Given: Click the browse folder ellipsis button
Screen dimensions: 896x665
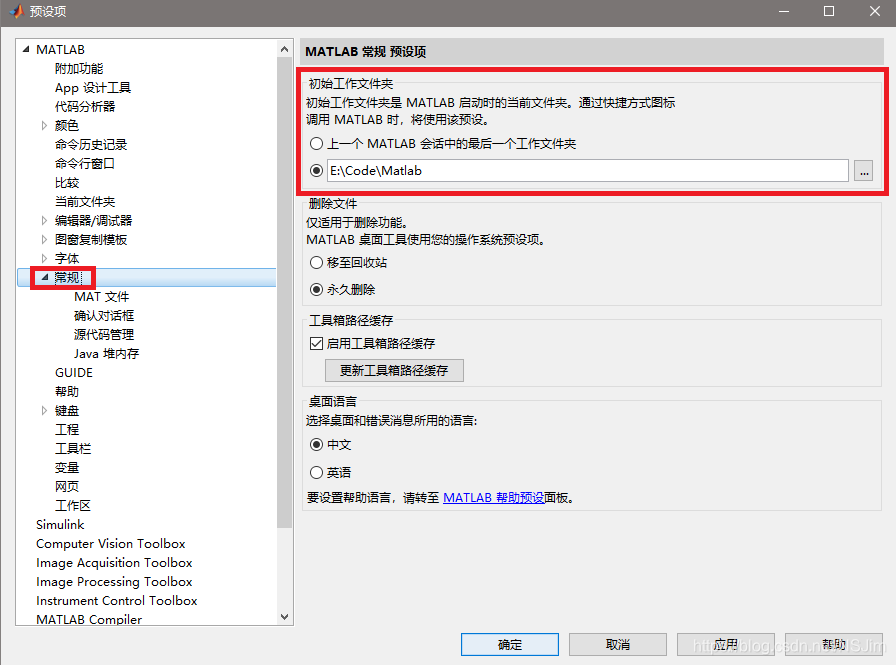Looking at the screenshot, I should tap(863, 171).
